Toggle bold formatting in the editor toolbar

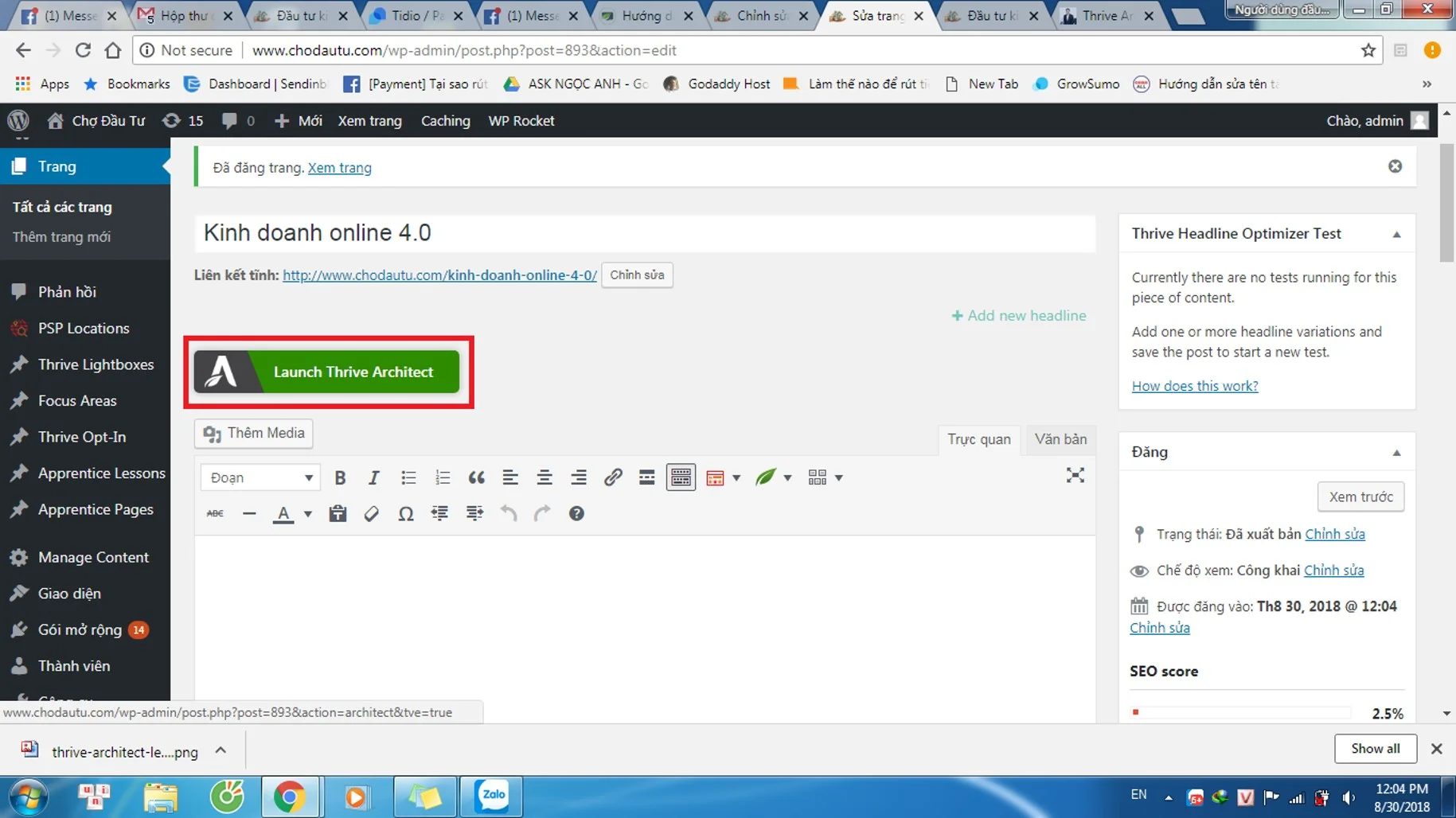[x=340, y=477]
